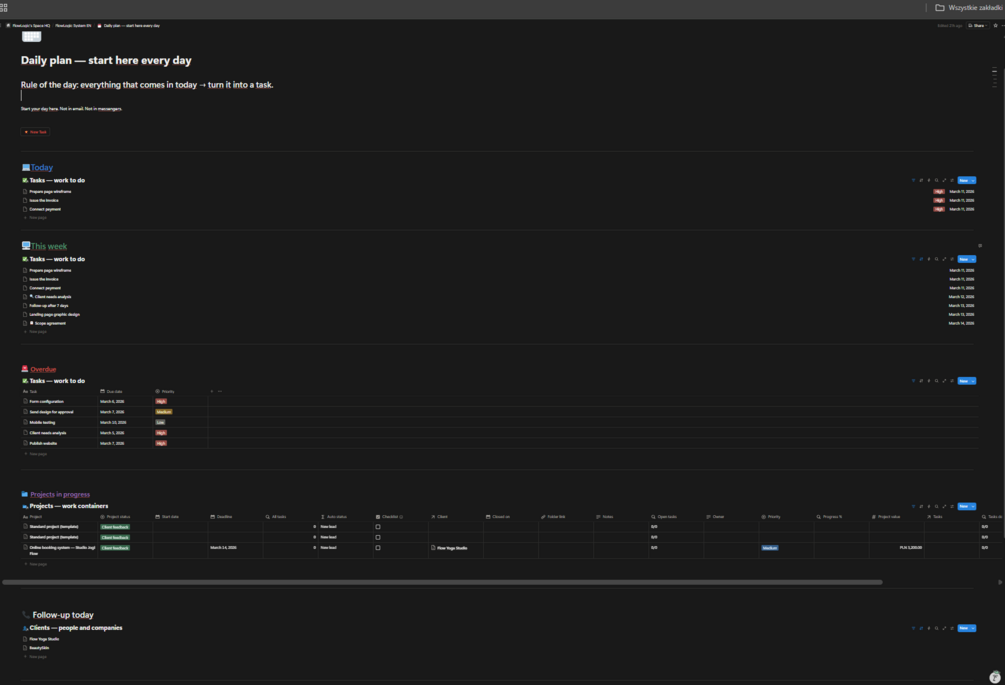The image size is (1005, 685).
Task: Open the Form configuration task in the Overdue table
Action: tap(46, 402)
